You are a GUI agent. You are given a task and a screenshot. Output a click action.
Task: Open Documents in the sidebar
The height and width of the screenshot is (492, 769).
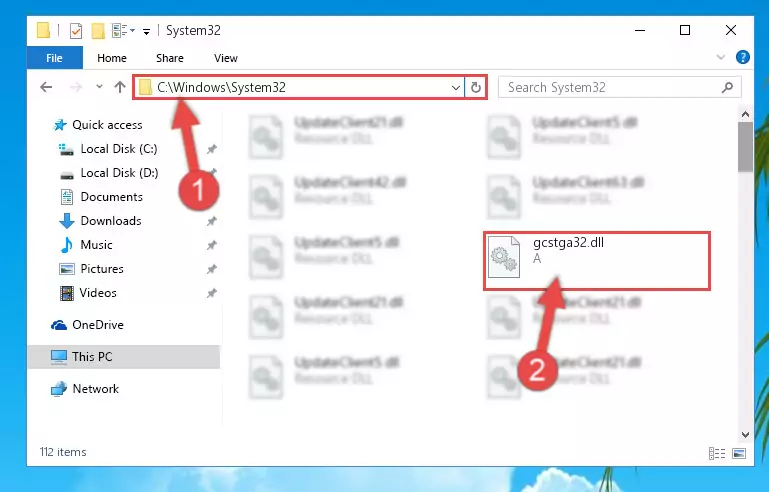click(x=111, y=197)
